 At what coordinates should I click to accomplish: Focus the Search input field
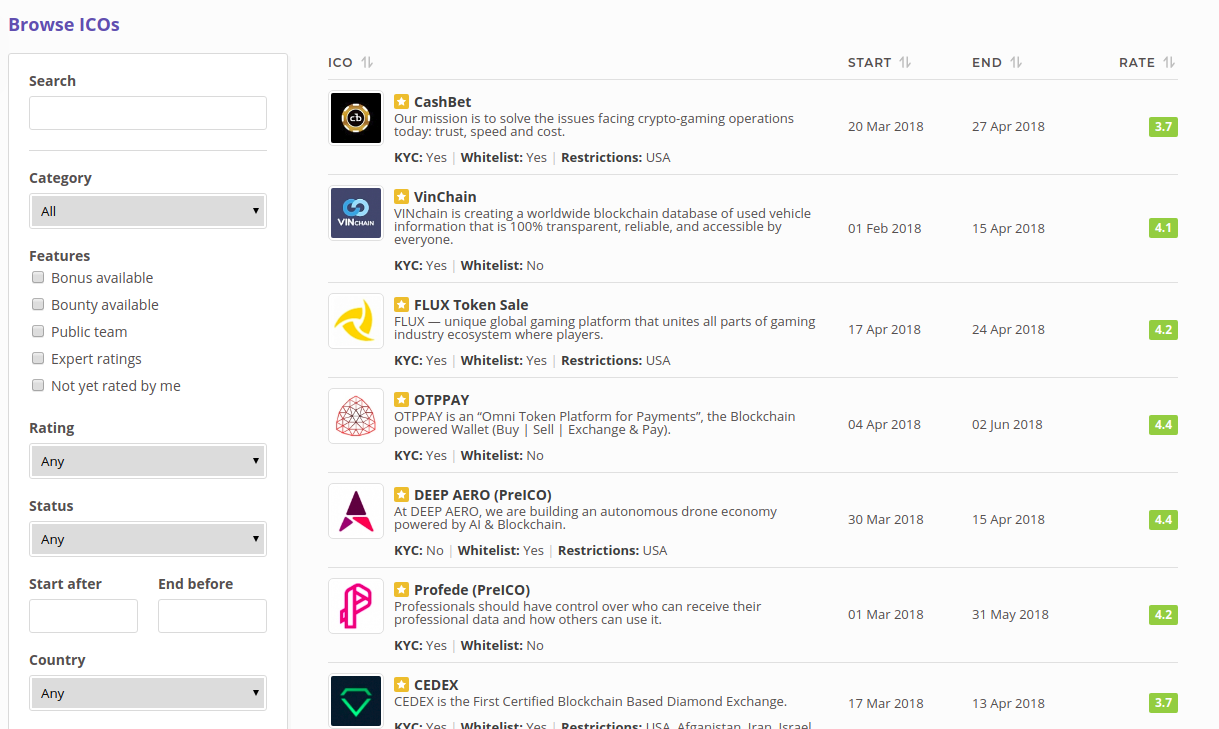click(148, 113)
